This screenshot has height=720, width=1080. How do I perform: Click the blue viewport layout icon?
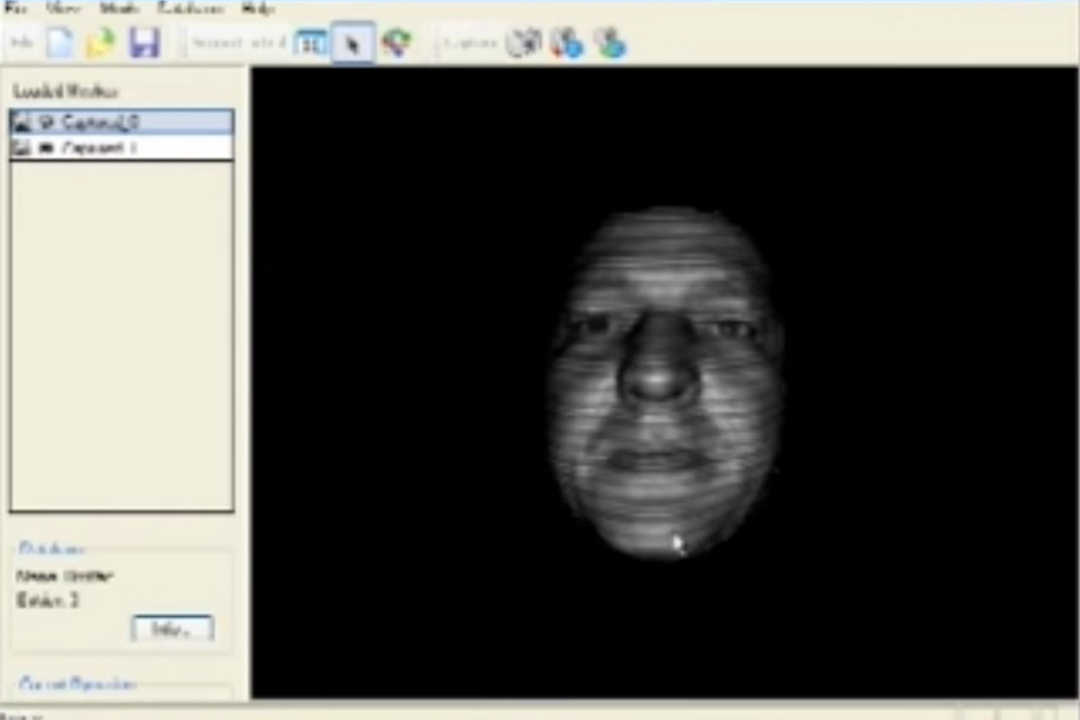point(311,44)
